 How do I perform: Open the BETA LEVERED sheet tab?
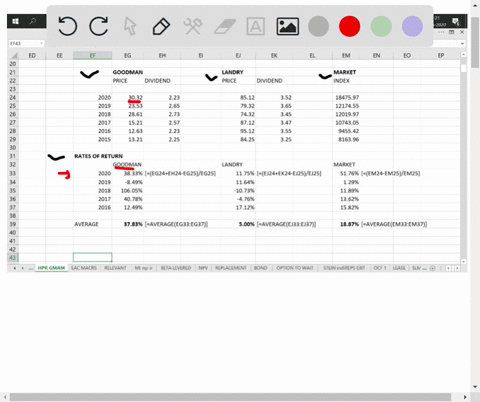176,268
